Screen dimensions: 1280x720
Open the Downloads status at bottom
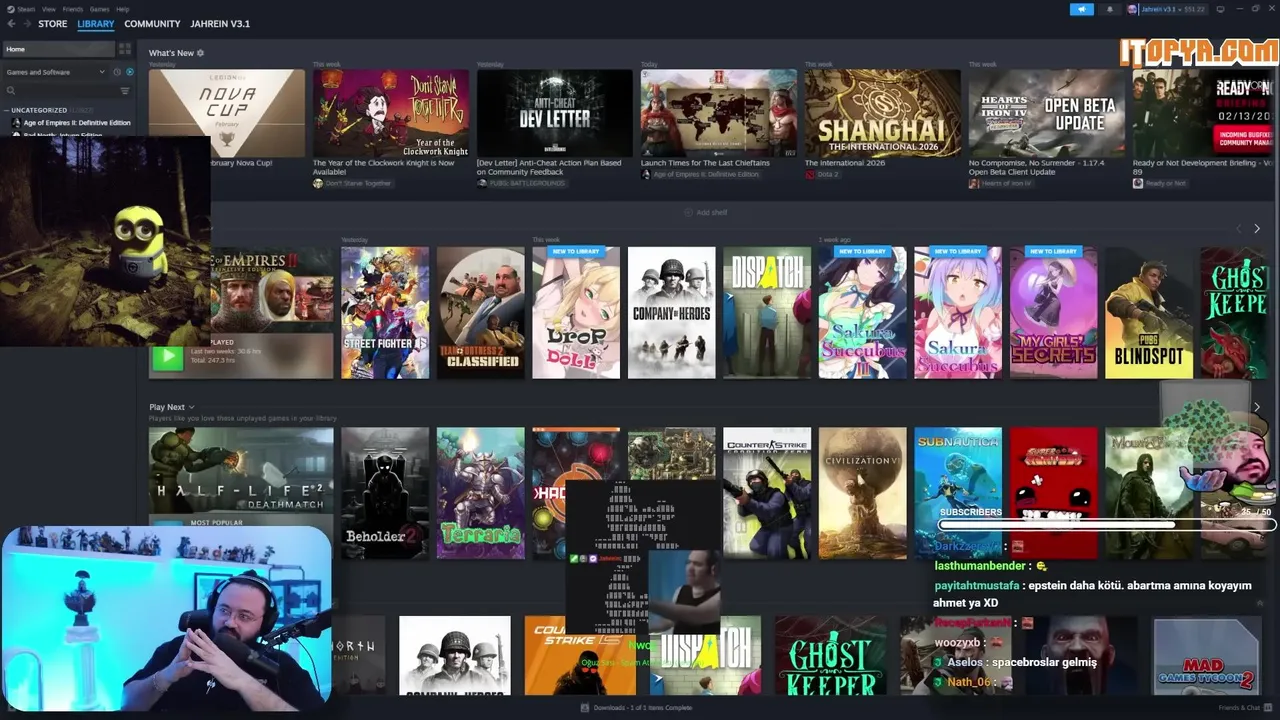click(637, 708)
